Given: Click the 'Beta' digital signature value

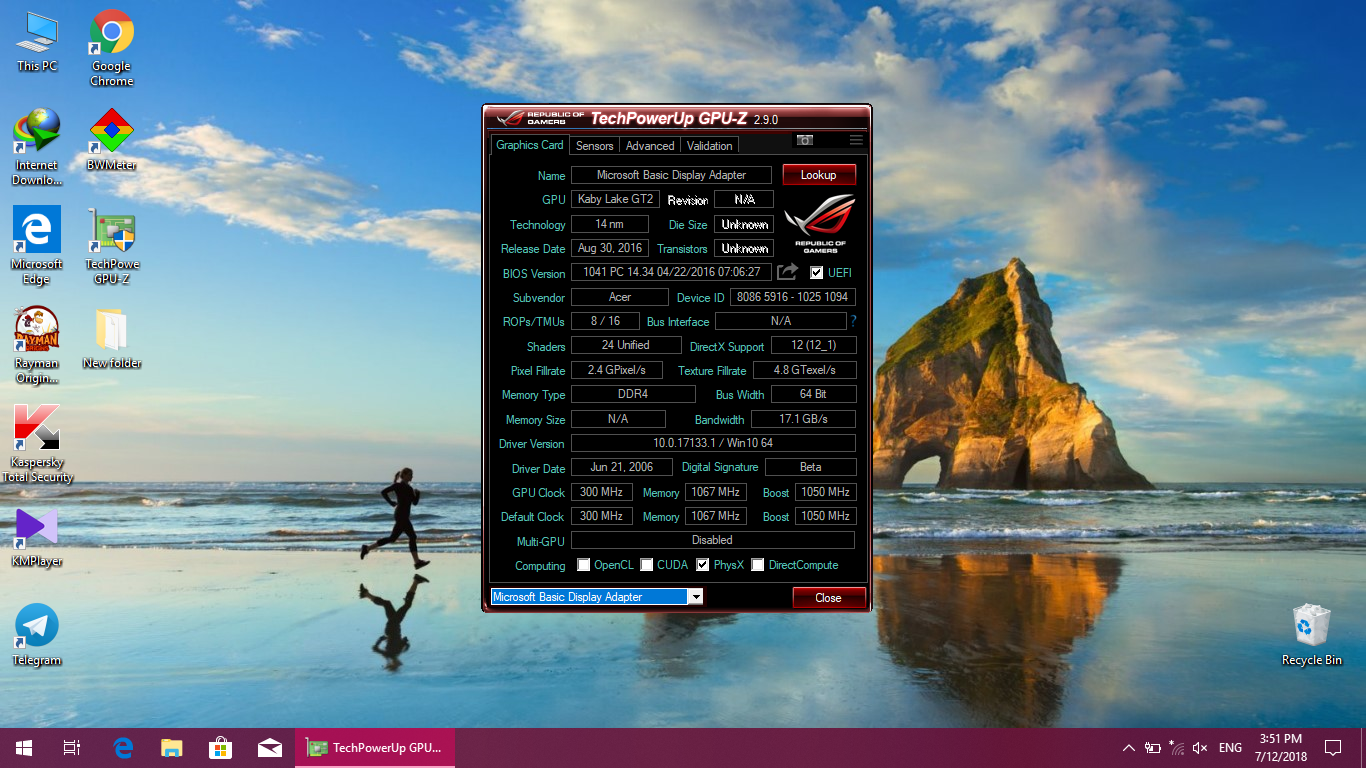Looking at the screenshot, I should 811,467.
